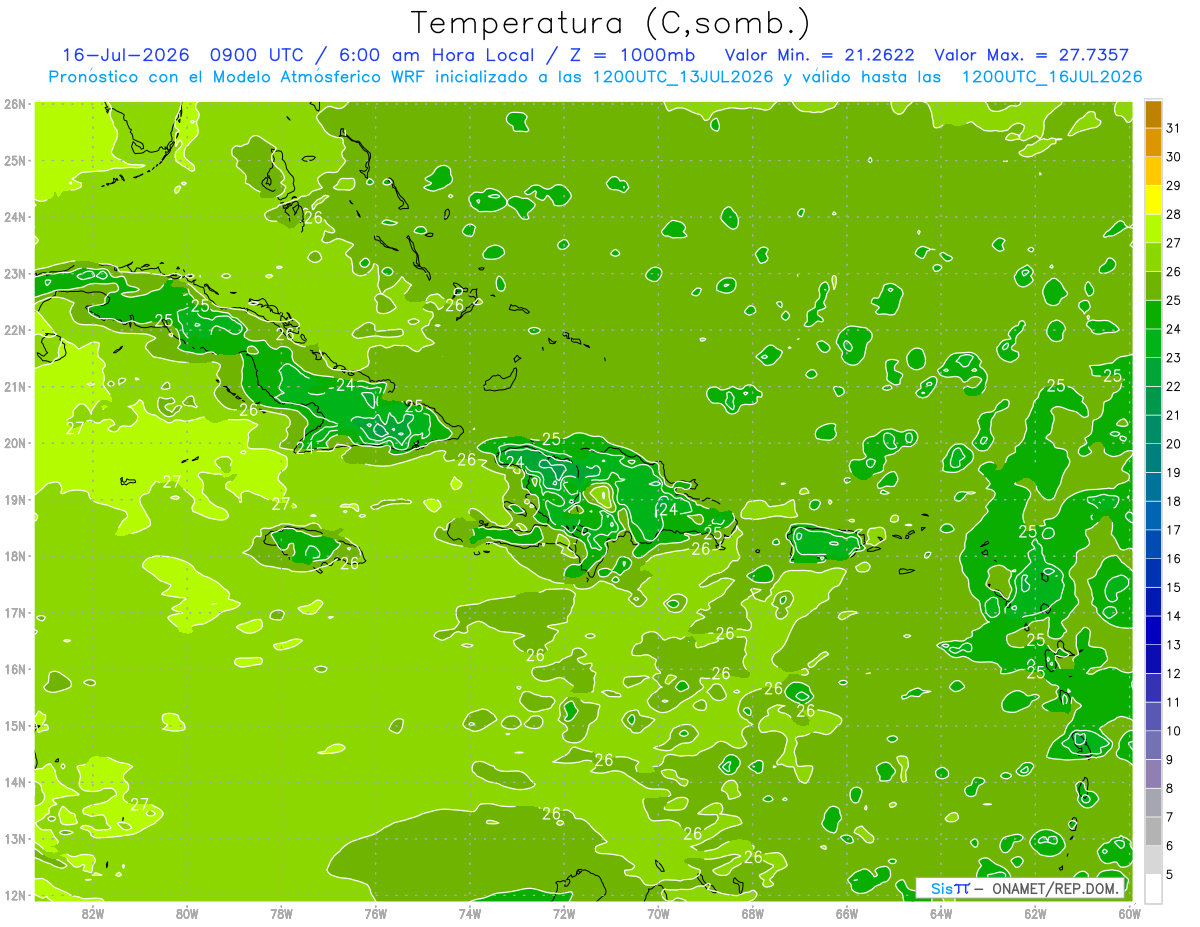Image resolution: width=1200 pixels, height=927 pixels.
Task: Select initialization time "1200UTC_13JUL2026"
Action: [683, 77]
